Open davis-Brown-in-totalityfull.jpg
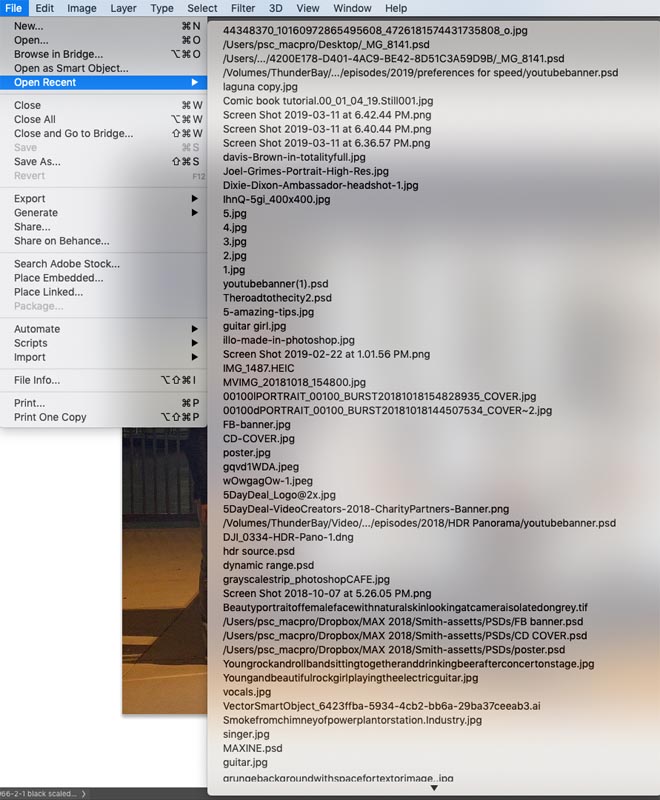Viewport: 660px width, 800px height. coord(294,157)
